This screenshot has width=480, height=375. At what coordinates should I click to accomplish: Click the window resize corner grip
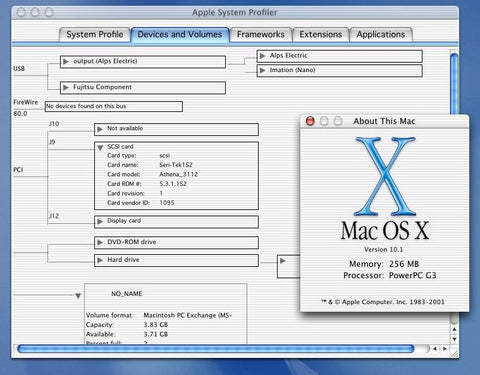[454, 353]
